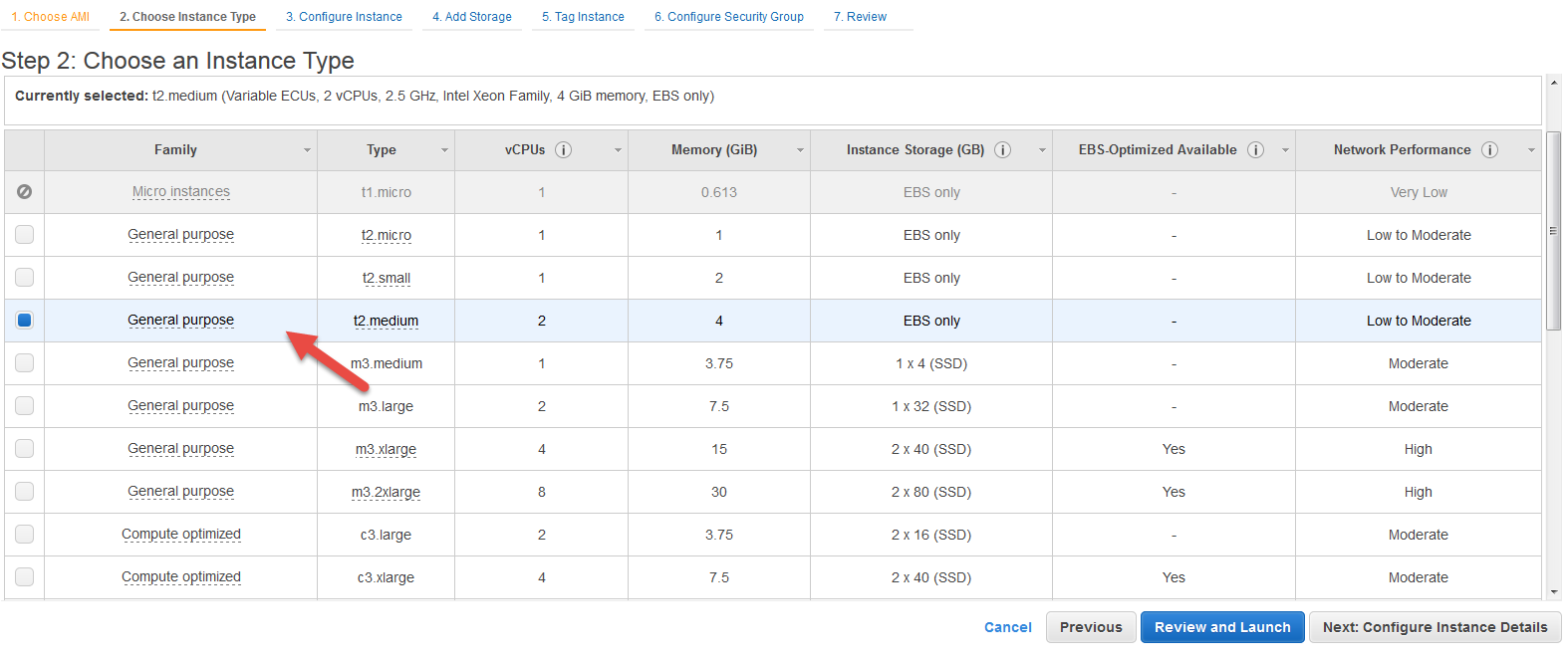Switch to 6. Configure Security Group tab
The image size is (1568, 663).
pyautogui.click(x=728, y=17)
